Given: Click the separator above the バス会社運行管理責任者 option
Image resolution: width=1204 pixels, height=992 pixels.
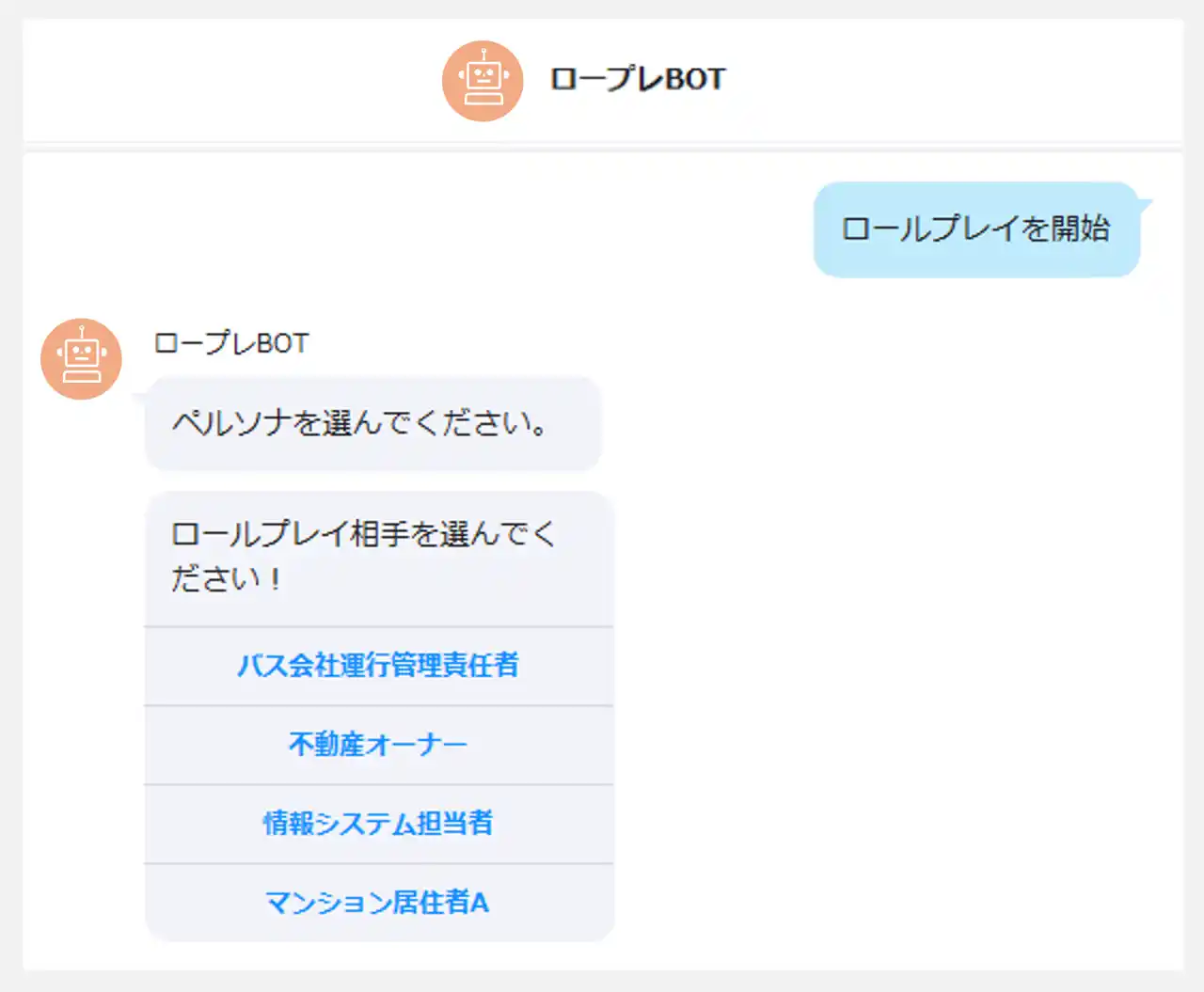Looking at the screenshot, I should 378,626.
